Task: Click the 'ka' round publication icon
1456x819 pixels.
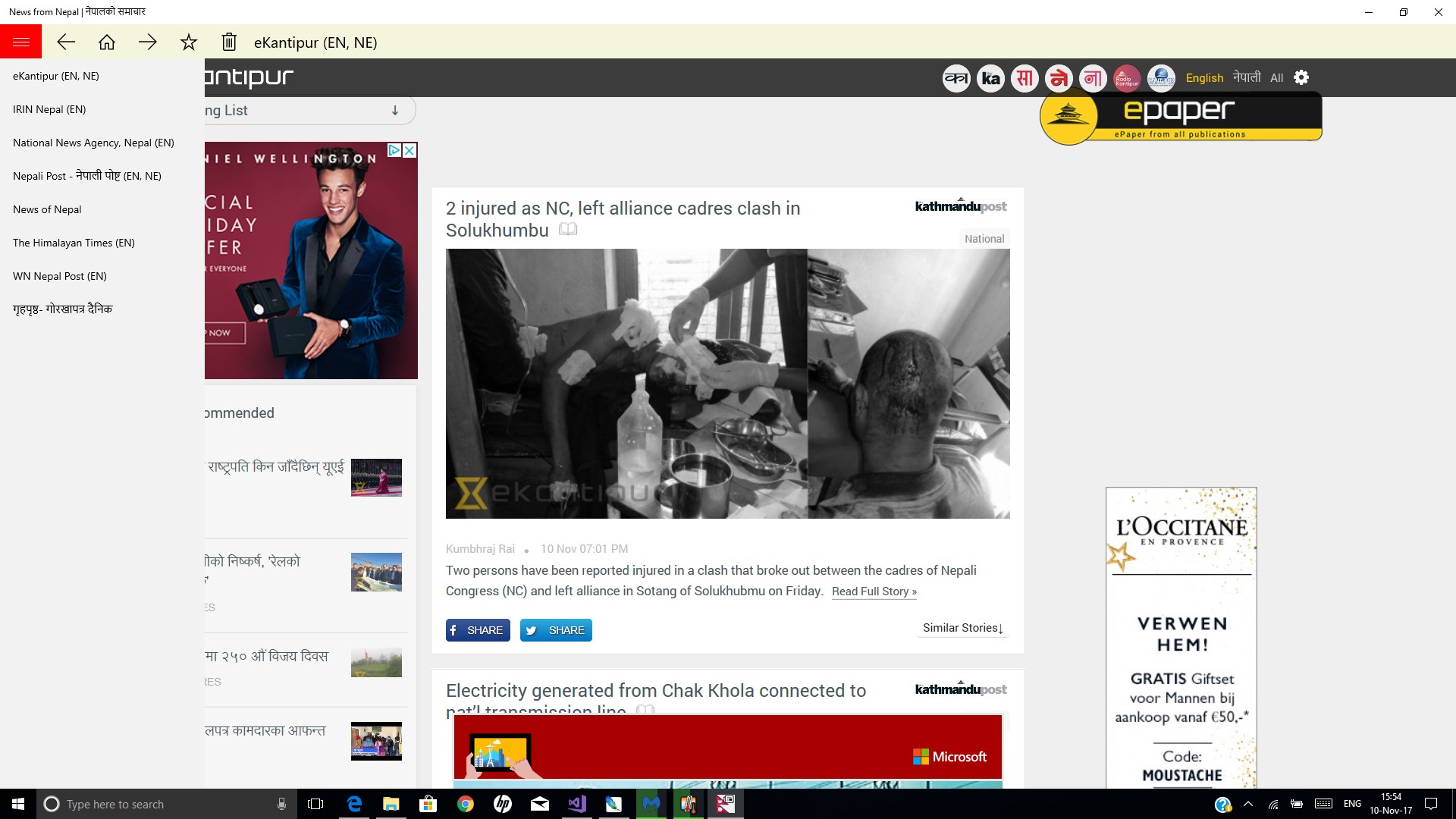Action: coord(990,78)
